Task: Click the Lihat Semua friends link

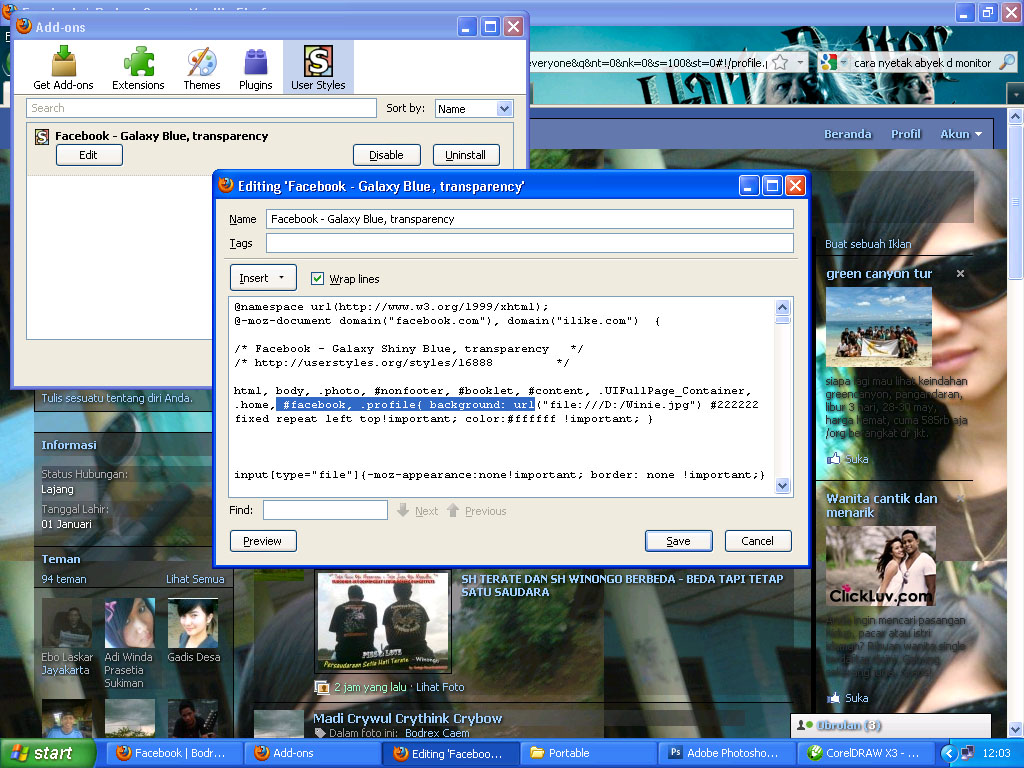Action: [195, 579]
